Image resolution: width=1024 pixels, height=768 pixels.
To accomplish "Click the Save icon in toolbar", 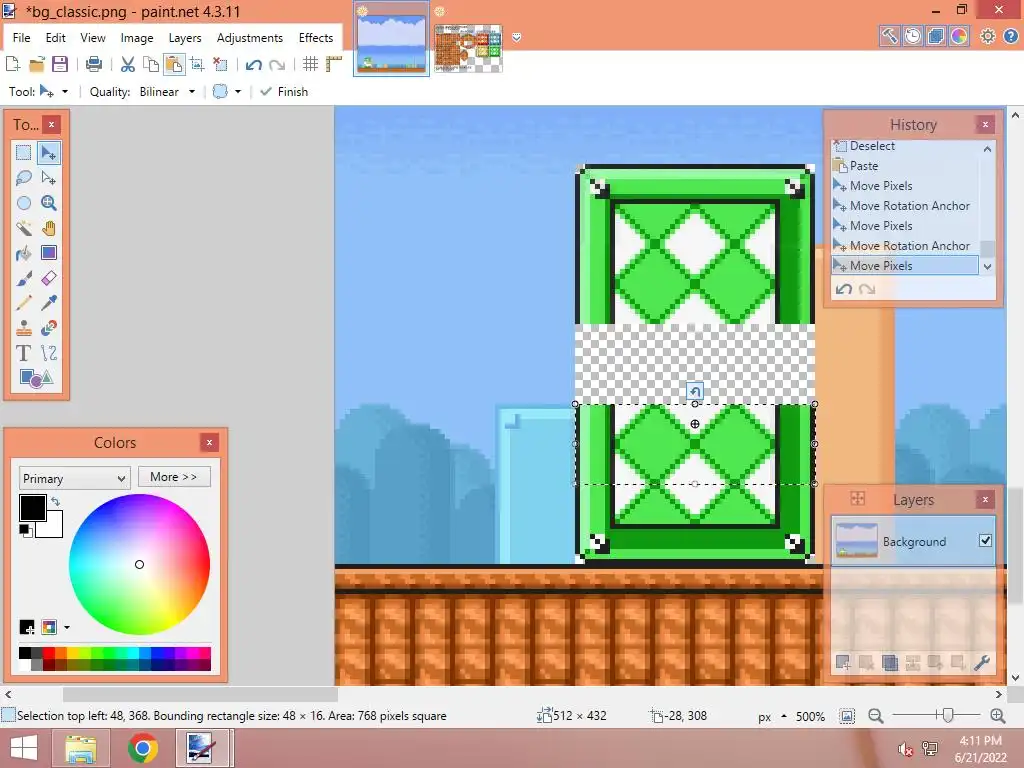I will point(60,64).
